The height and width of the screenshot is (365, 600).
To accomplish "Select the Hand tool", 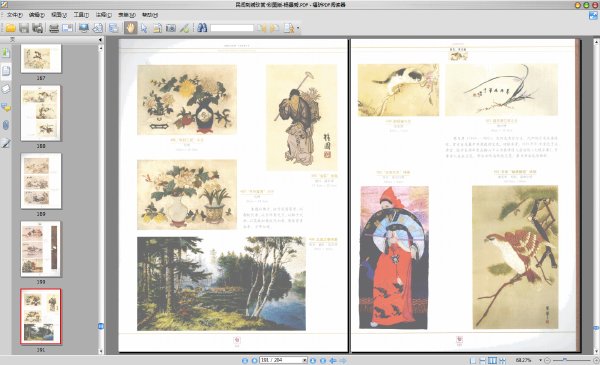I will click(130, 28).
